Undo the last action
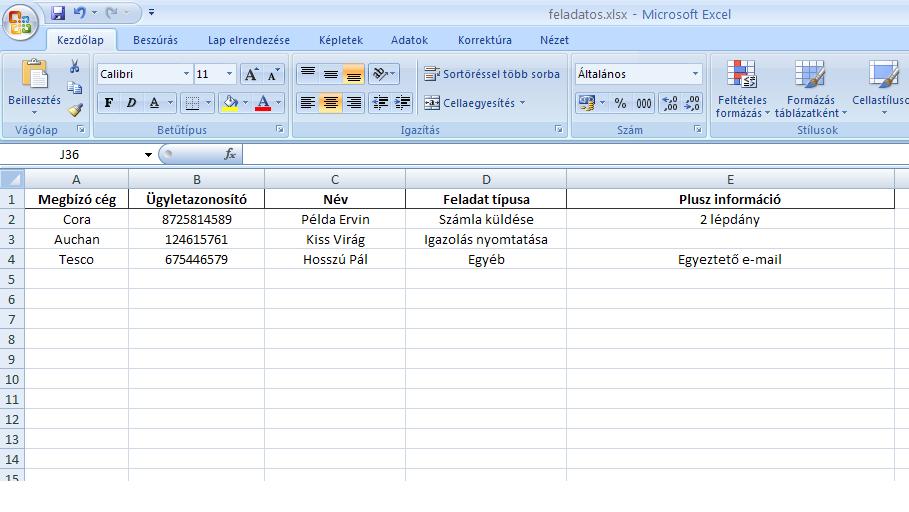The image size is (909, 512). pyautogui.click(x=80, y=12)
